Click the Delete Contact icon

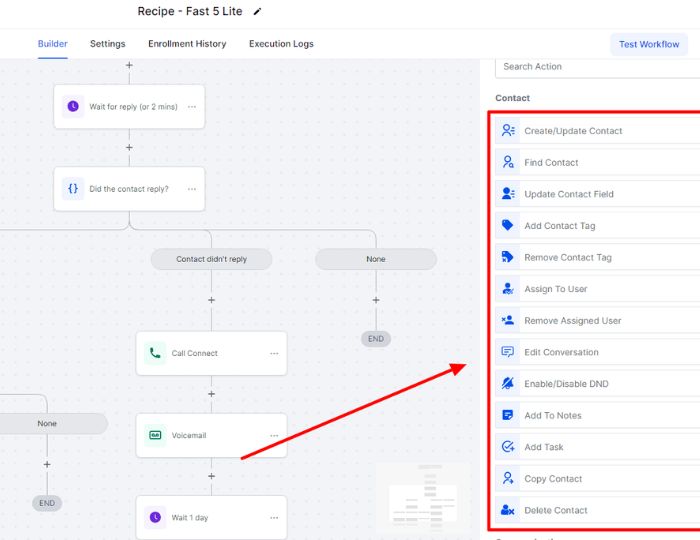tap(508, 510)
